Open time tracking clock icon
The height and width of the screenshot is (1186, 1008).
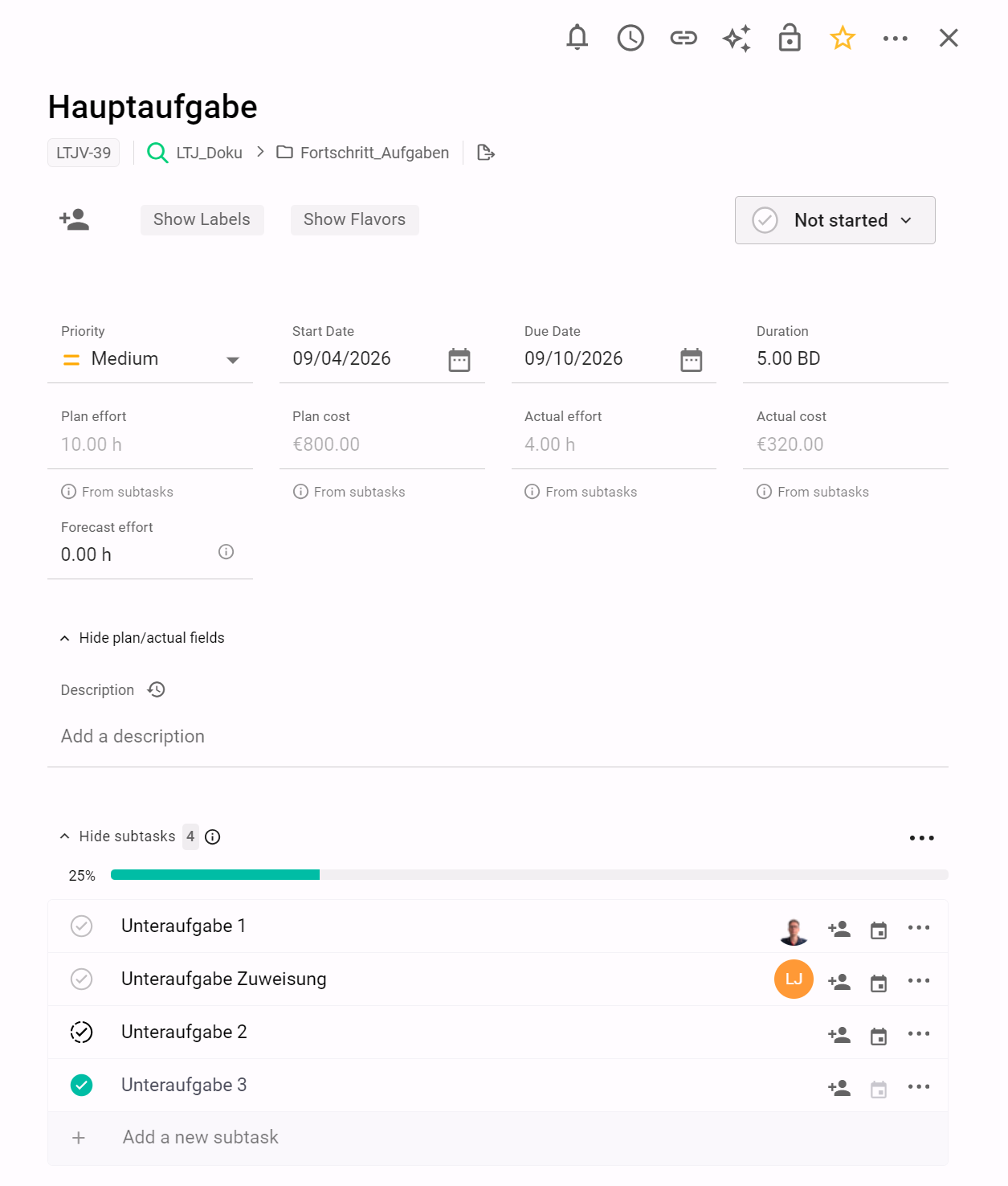(631, 38)
